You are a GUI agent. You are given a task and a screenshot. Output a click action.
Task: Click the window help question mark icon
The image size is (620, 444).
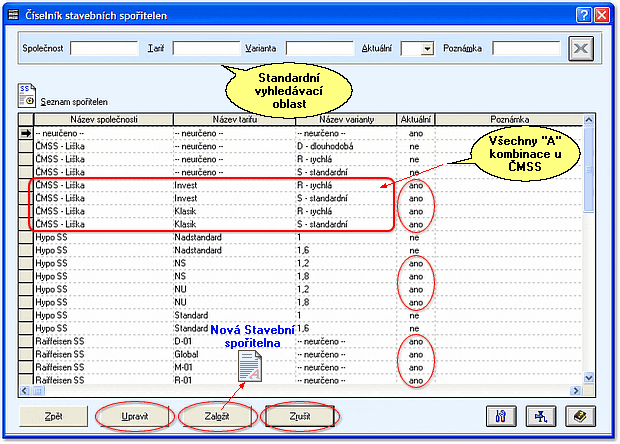(x=583, y=15)
